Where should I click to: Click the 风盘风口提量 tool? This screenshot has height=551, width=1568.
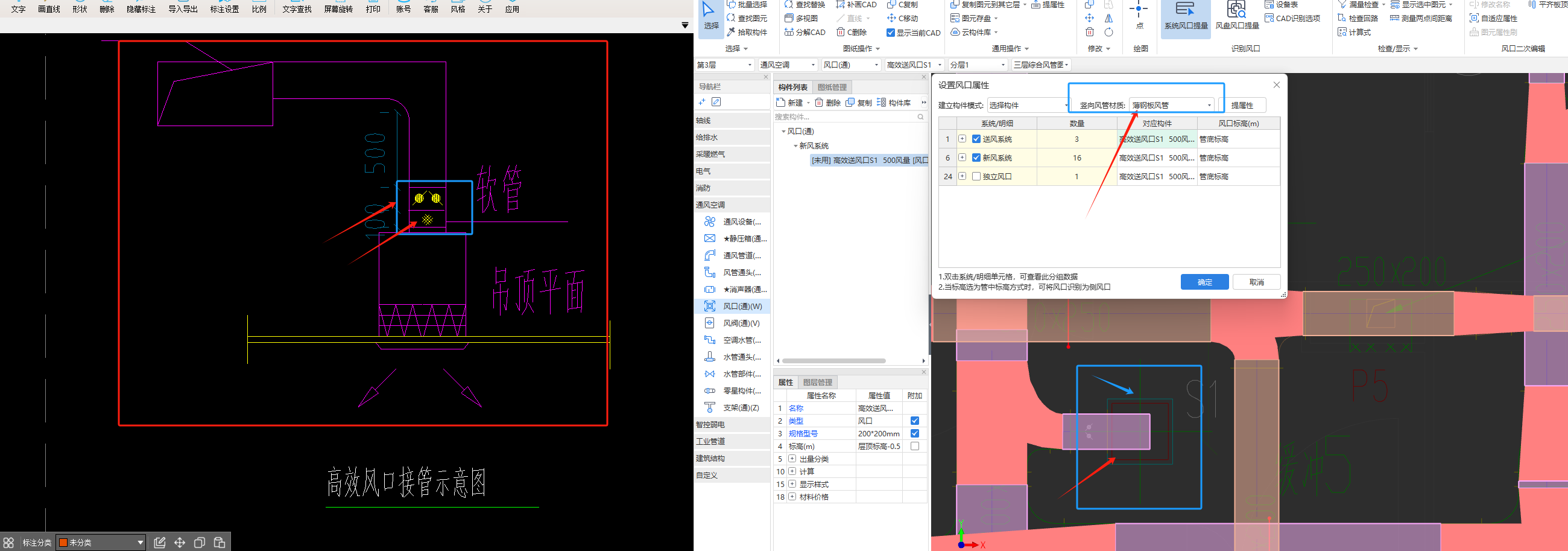(1237, 17)
